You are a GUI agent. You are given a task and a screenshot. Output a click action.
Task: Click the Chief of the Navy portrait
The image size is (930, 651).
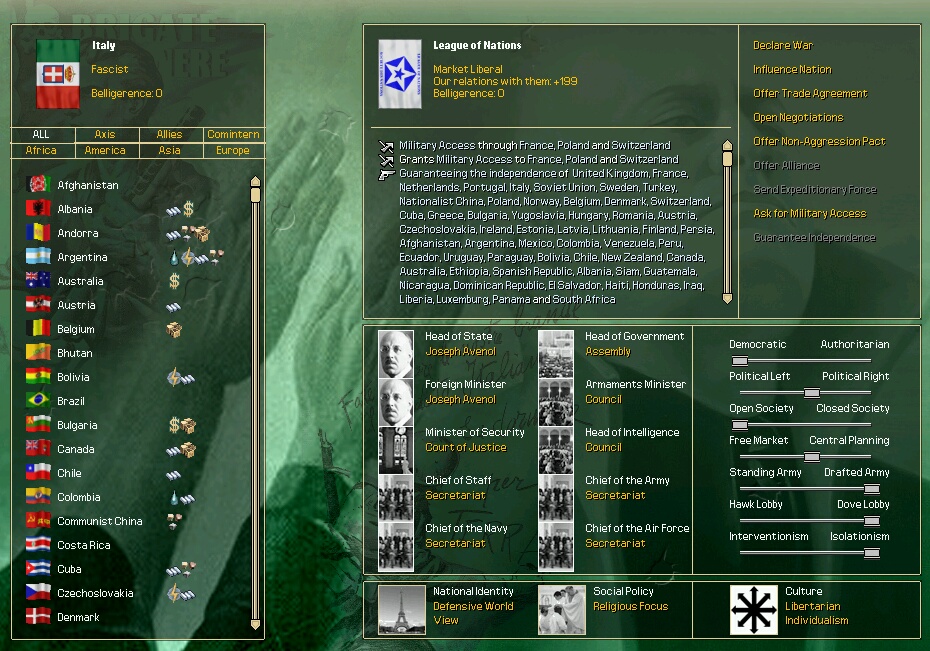396,546
